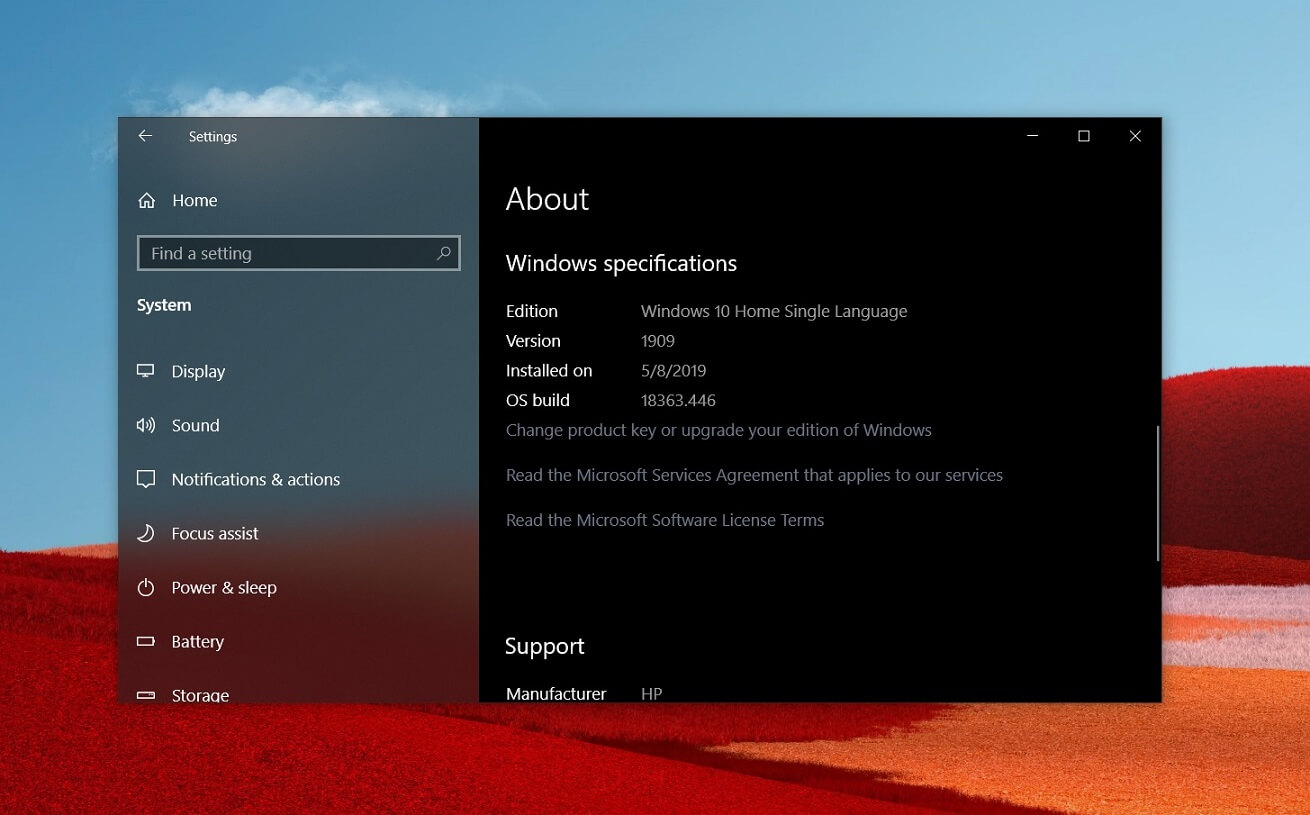Select the Focus assist moon icon
The width and height of the screenshot is (1310, 815).
pos(145,532)
